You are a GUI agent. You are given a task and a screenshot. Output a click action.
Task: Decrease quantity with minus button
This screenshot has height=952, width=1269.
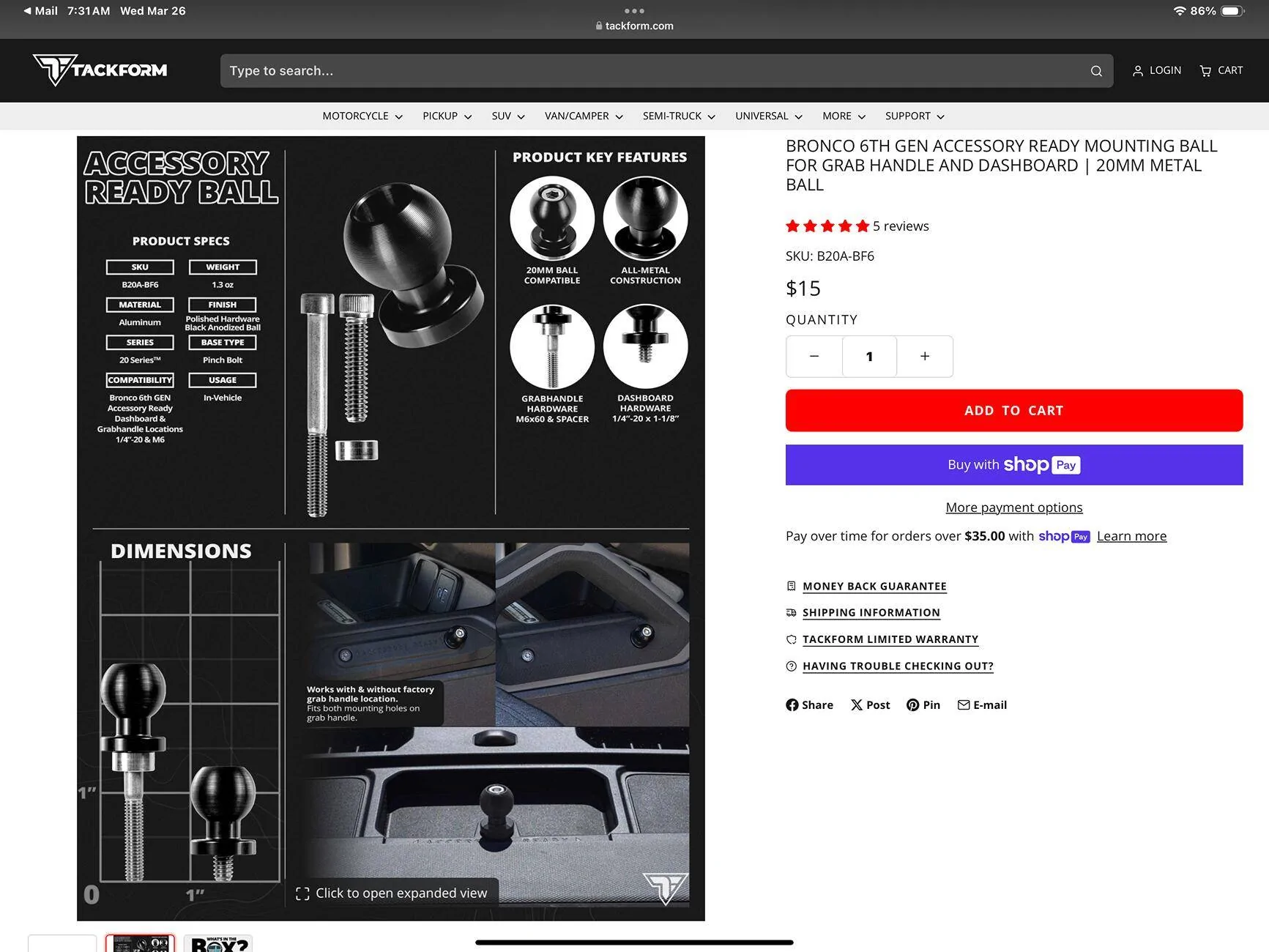(x=814, y=357)
